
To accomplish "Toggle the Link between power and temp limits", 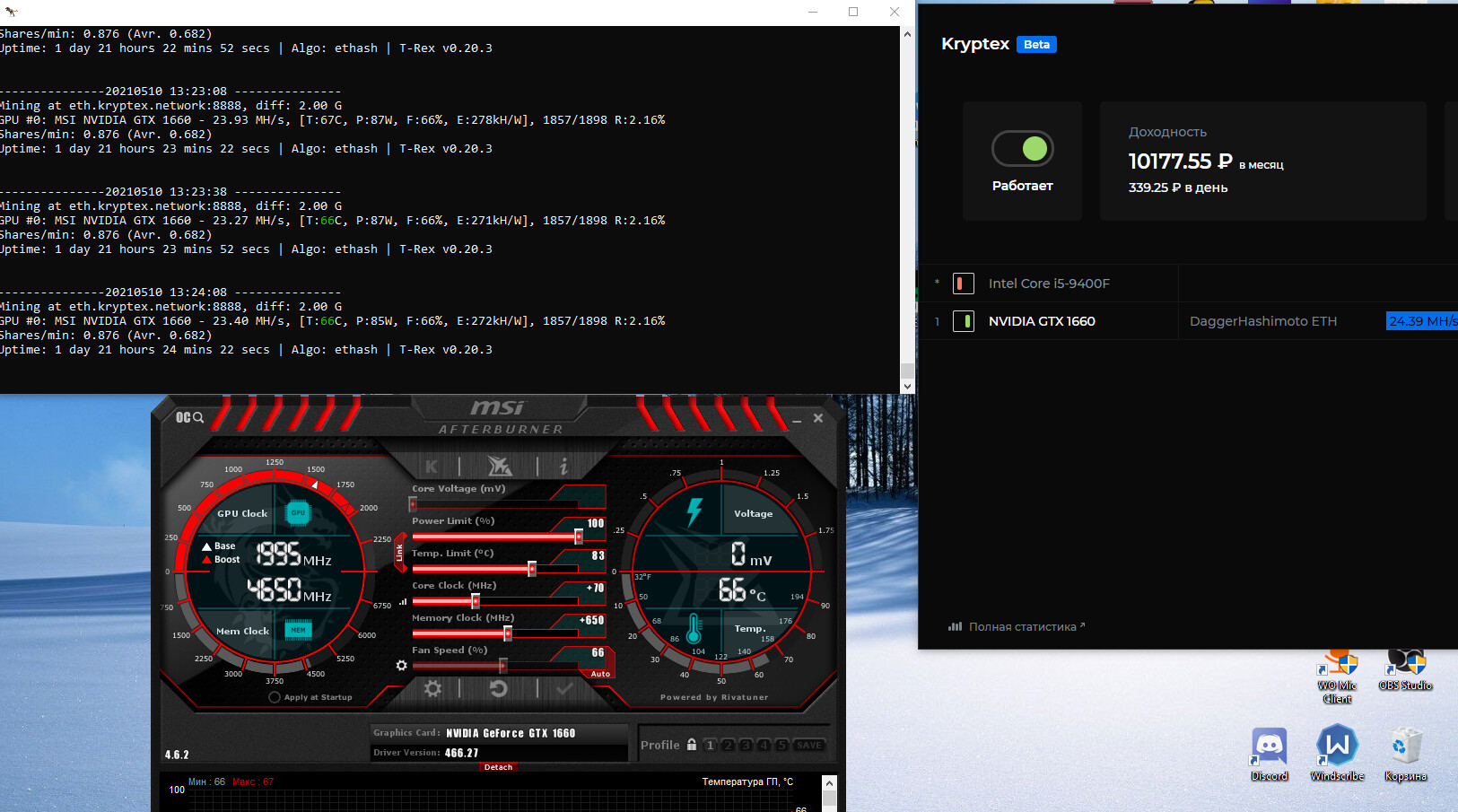I will (400, 553).
